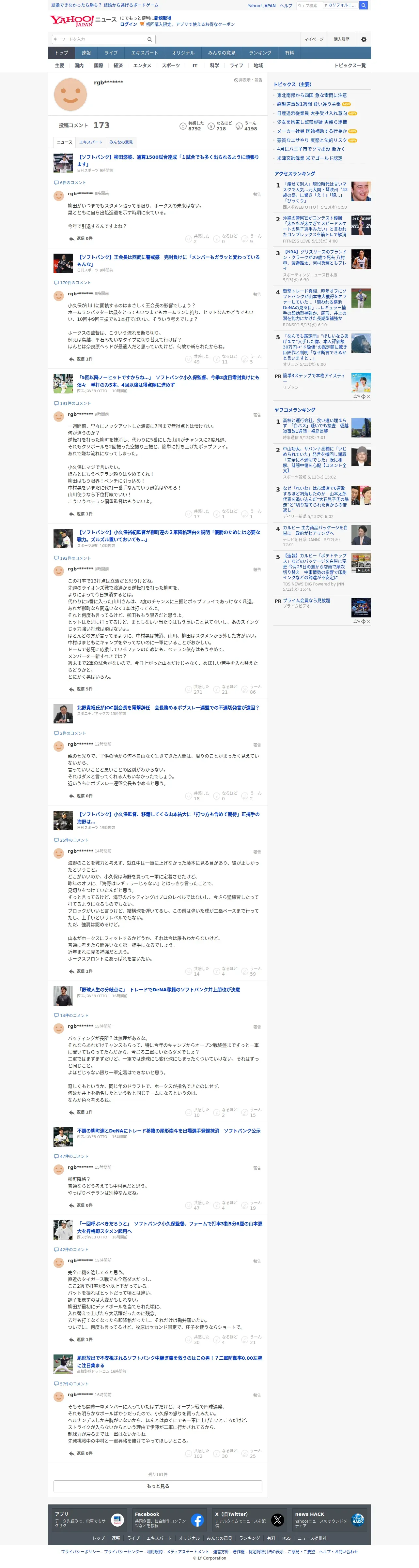Click the rgb******* profile avatar image
Screen dimensions: 419x1568
click(x=70, y=94)
